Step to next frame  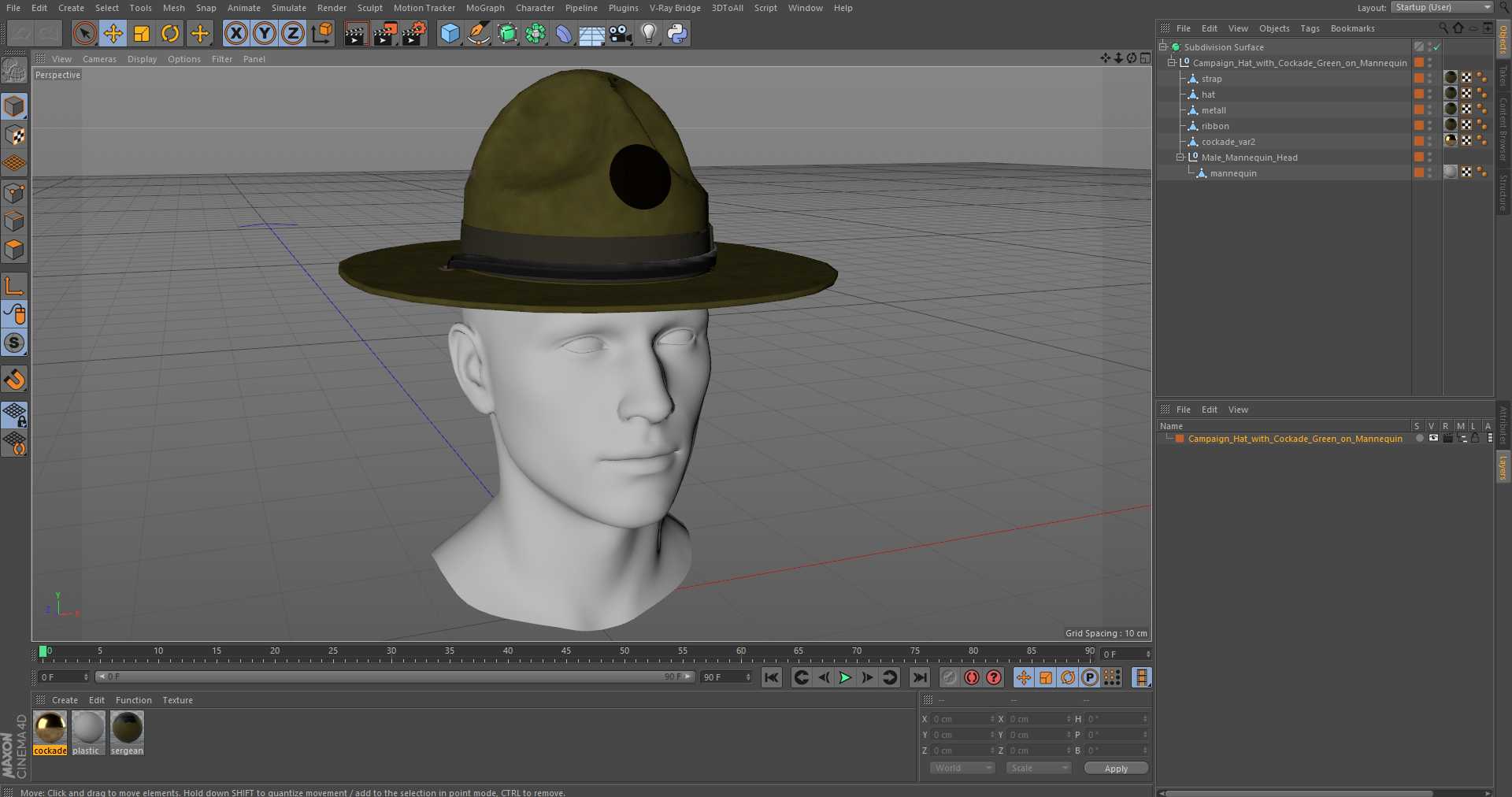pos(867,677)
